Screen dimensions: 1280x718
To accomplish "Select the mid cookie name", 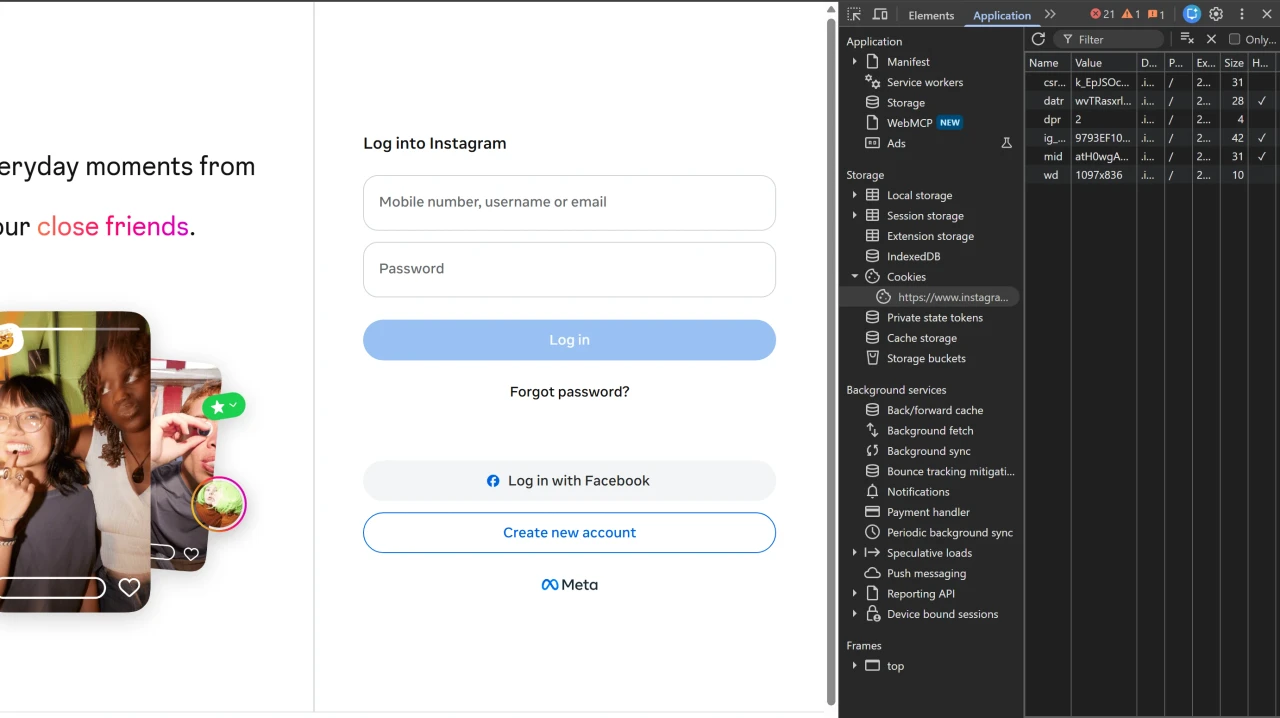I will (x=1053, y=157).
